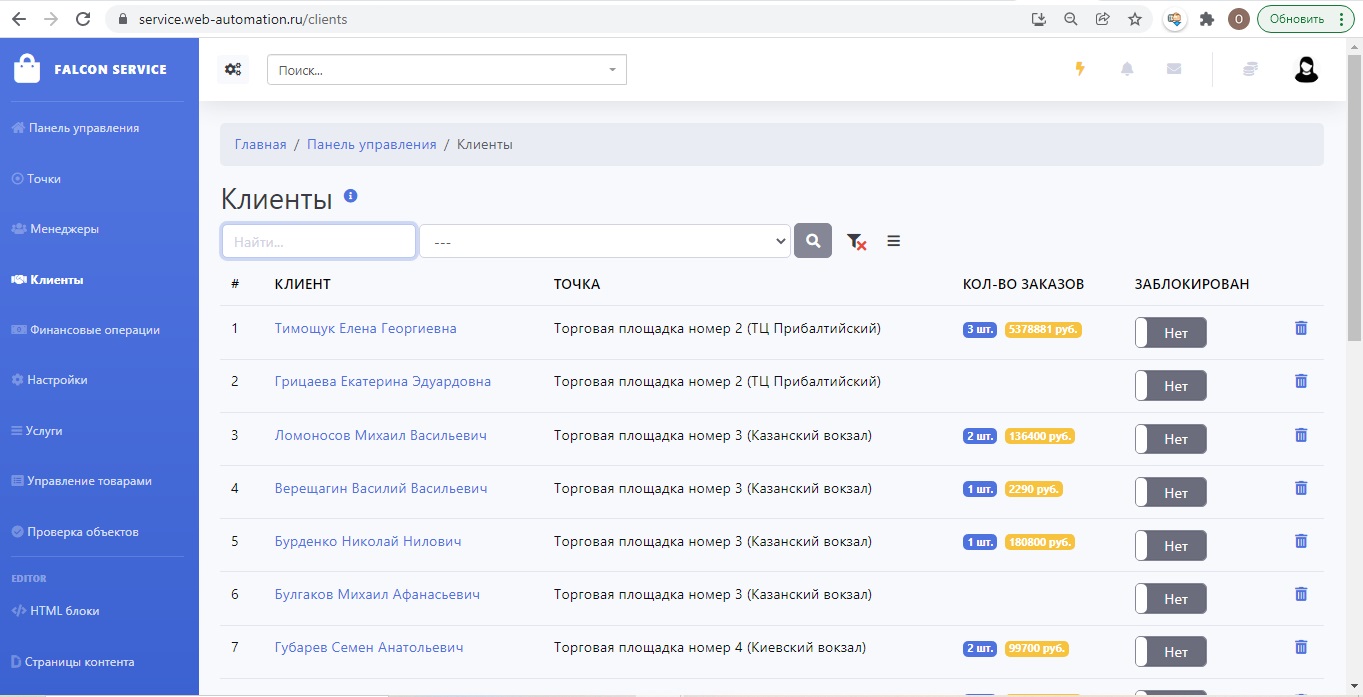The width and height of the screenshot is (1363, 697).
Task: Click the coins balance icon
Action: (x=1250, y=69)
